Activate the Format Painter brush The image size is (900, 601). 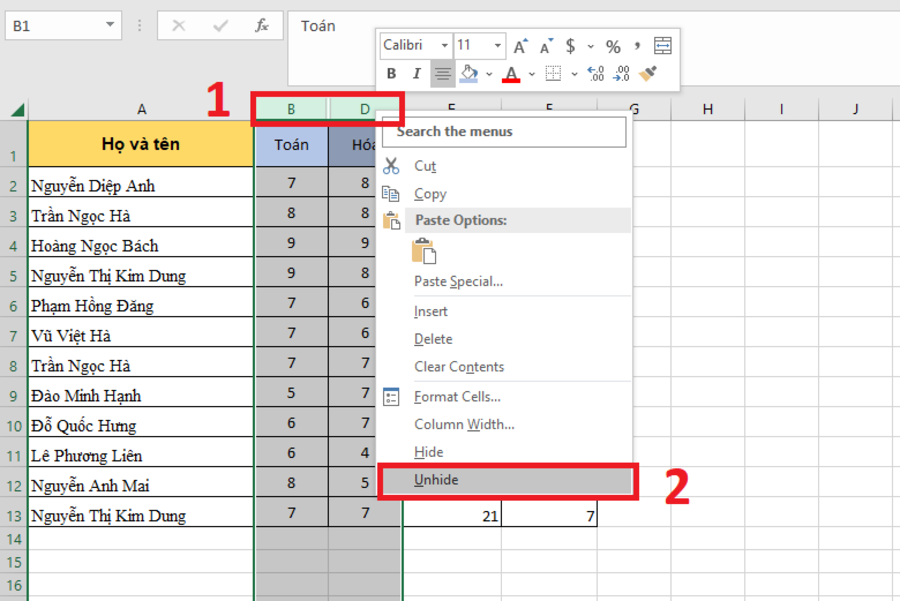coord(648,73)
